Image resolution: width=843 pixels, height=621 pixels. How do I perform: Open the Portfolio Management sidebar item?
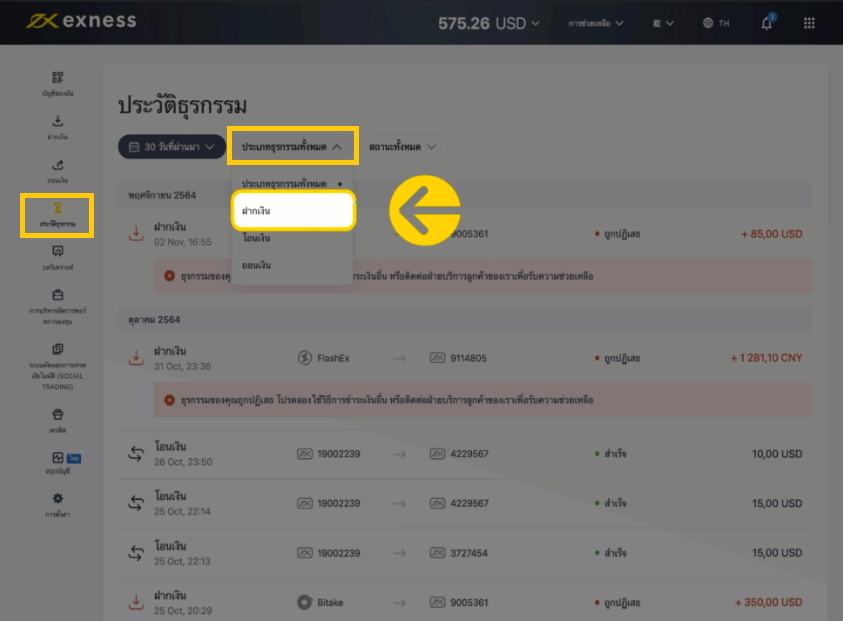point(55,303)
